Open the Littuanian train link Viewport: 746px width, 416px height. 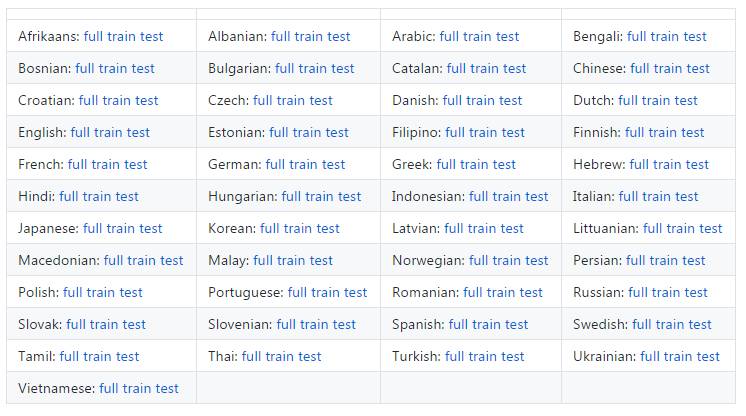pos(680,228)
